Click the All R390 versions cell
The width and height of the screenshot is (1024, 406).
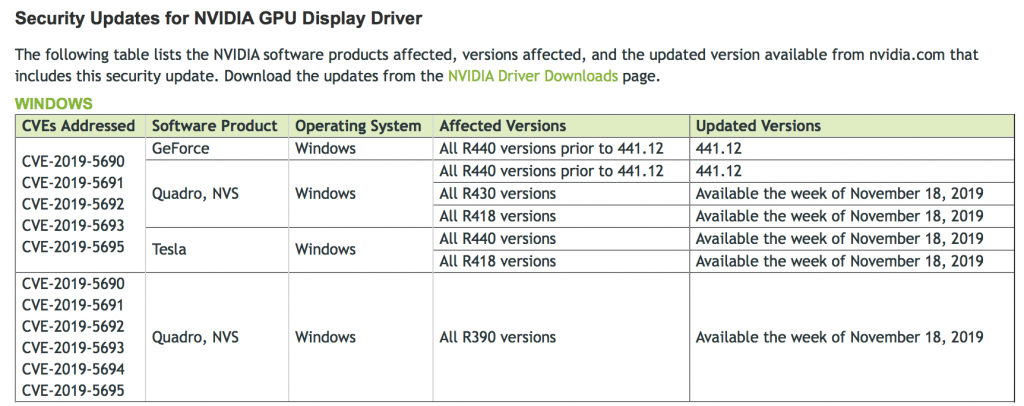point(561,337)
